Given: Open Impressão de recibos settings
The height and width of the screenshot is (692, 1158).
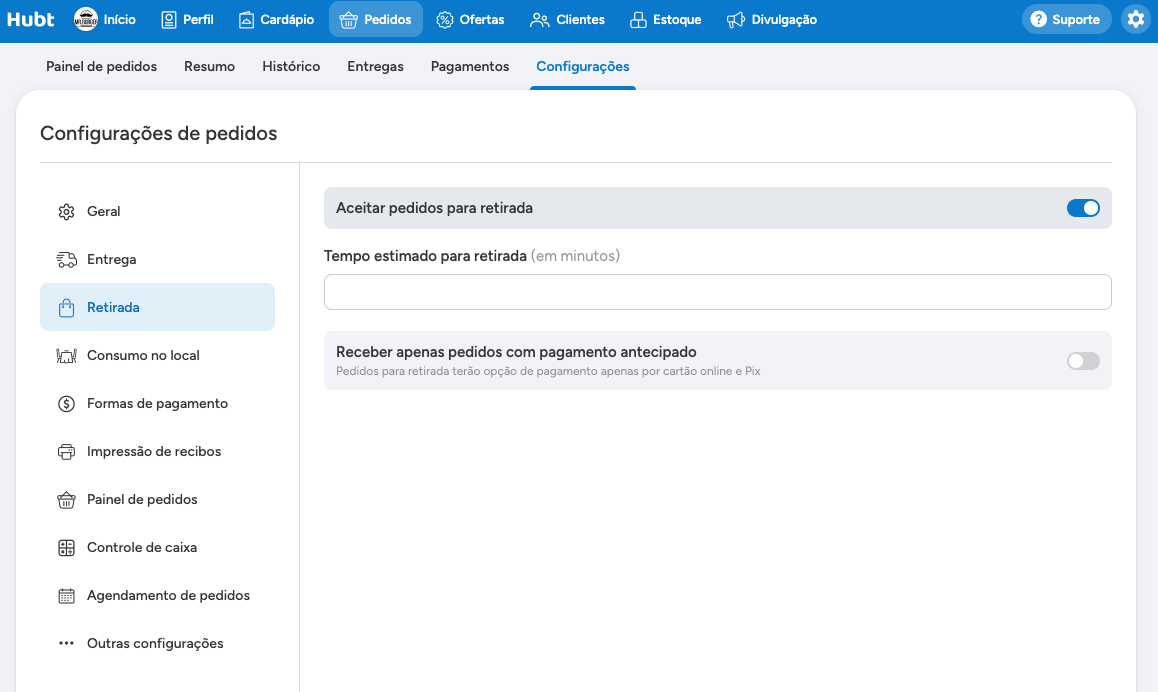Looking at the screenshot, I should tap(157, 451).
